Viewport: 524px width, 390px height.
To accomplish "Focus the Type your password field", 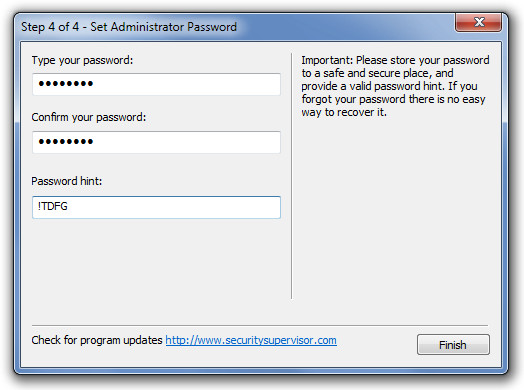I will 156,84.
